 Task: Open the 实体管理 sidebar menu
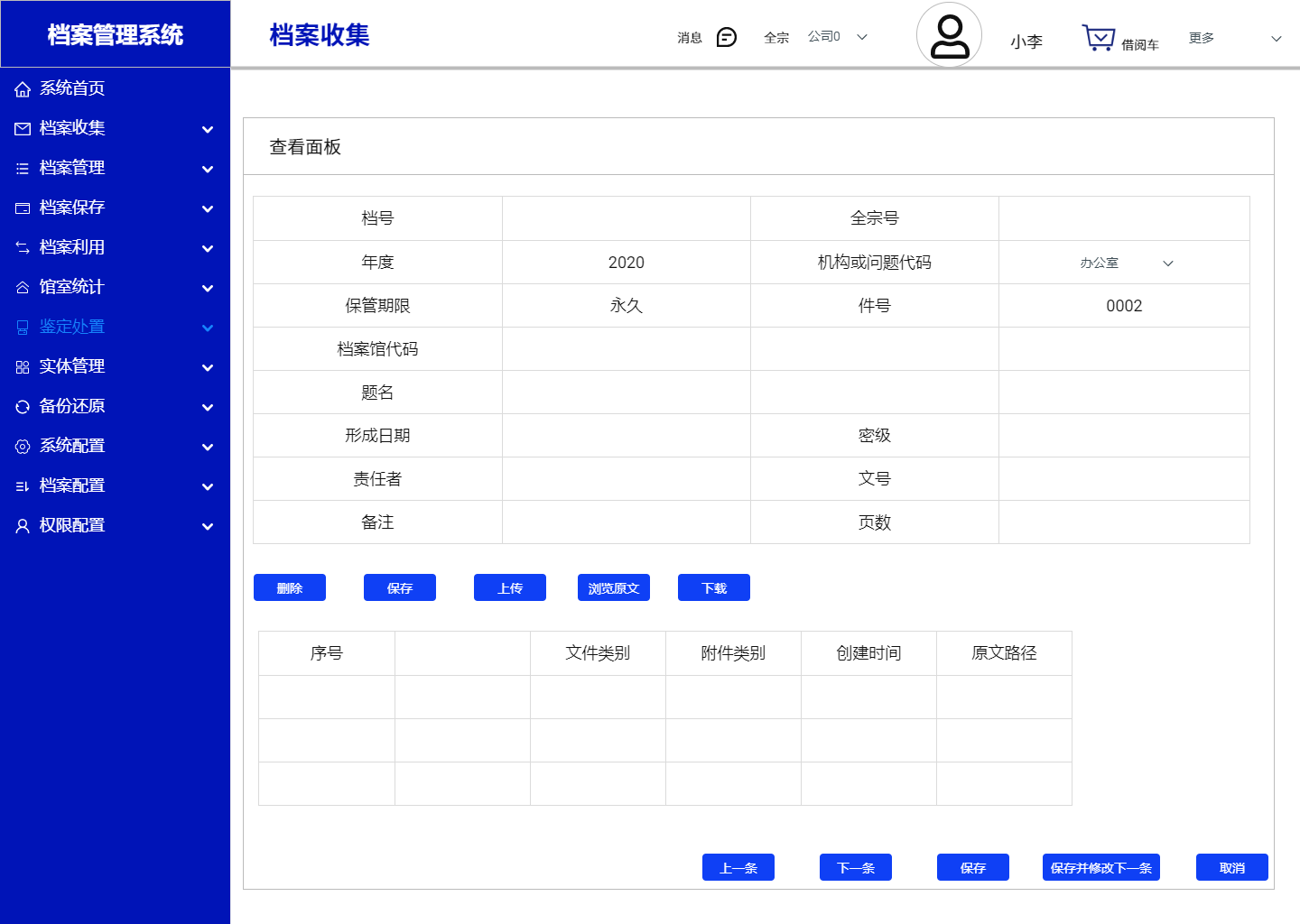click(x=72, y=366)
